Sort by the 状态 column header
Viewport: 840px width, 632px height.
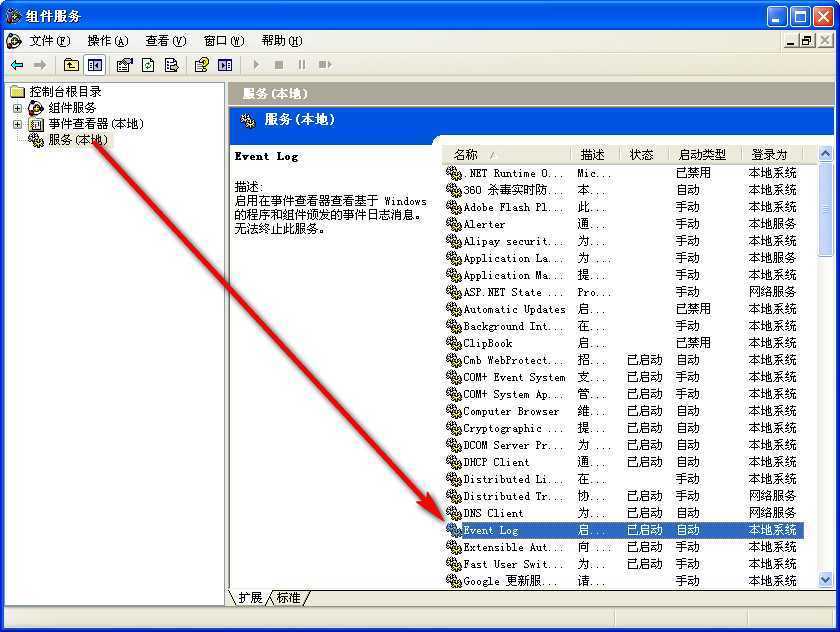[643, 155]
